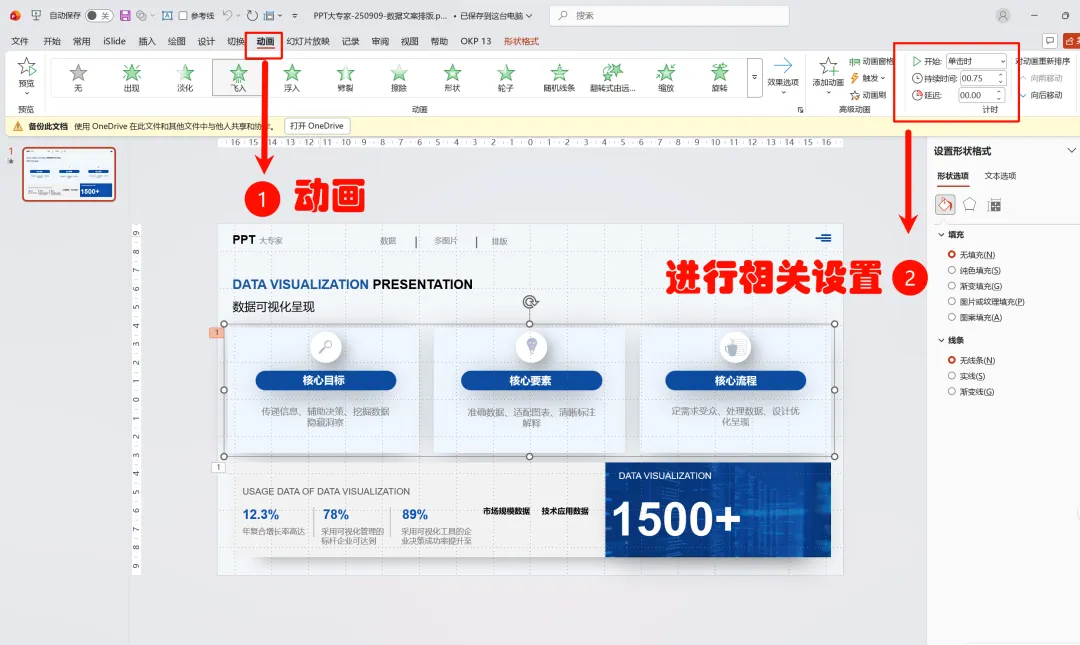Viewport: 1080px width, 645px height.
Task: Click the 核心目标 blue pill button
Action: [x=325, y=380]
